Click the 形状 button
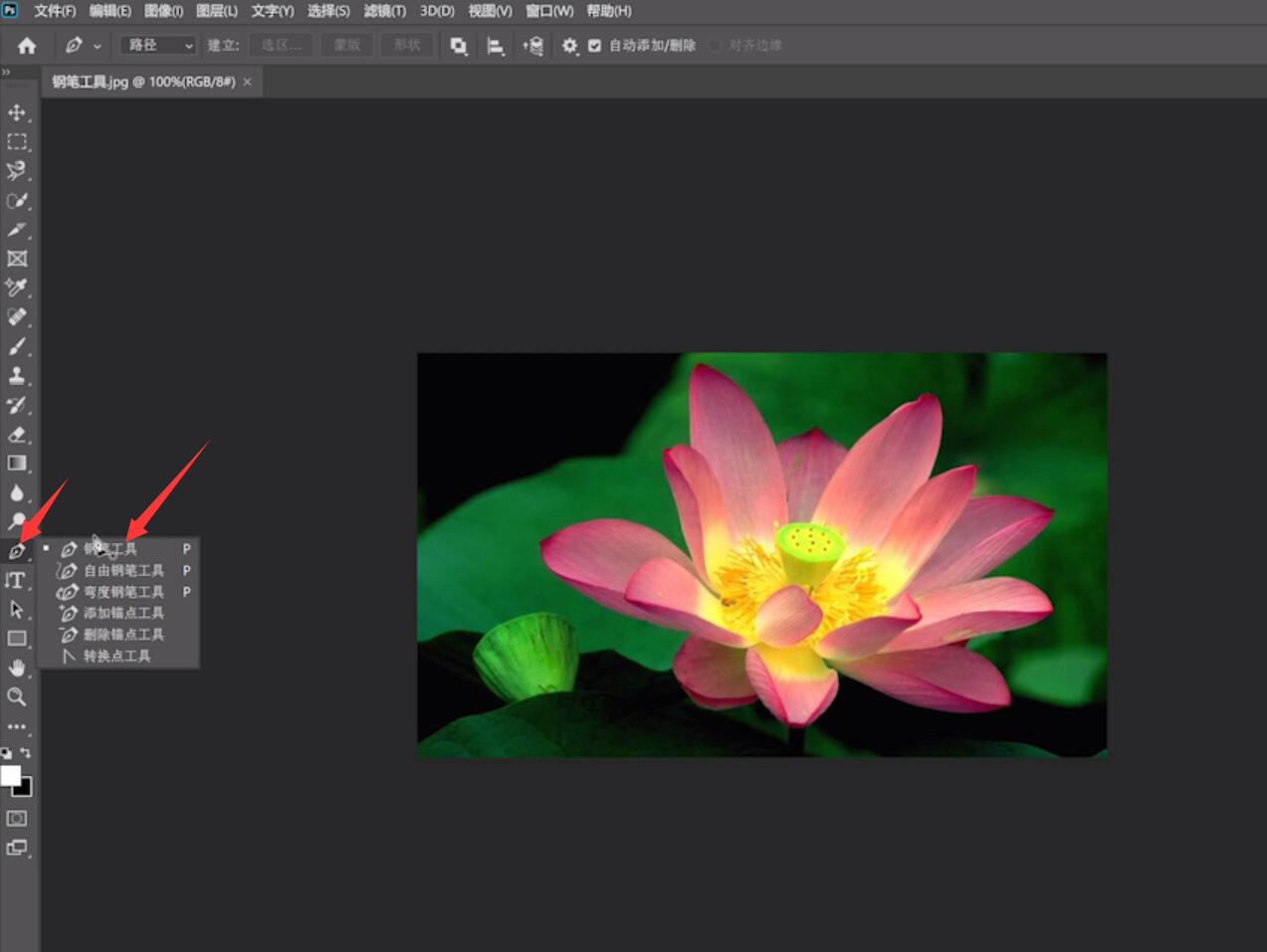 tap(407, 45)
